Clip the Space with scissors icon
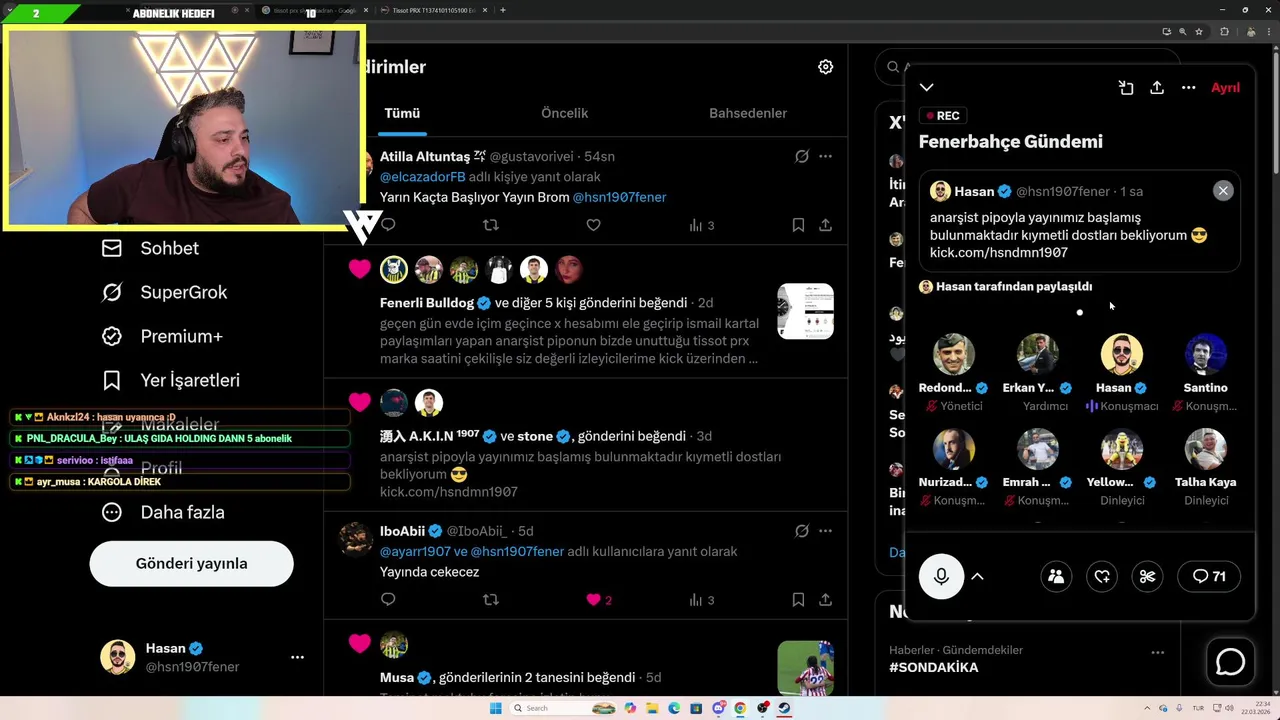The image size is (1280, 720). (x=1147, y=576)
